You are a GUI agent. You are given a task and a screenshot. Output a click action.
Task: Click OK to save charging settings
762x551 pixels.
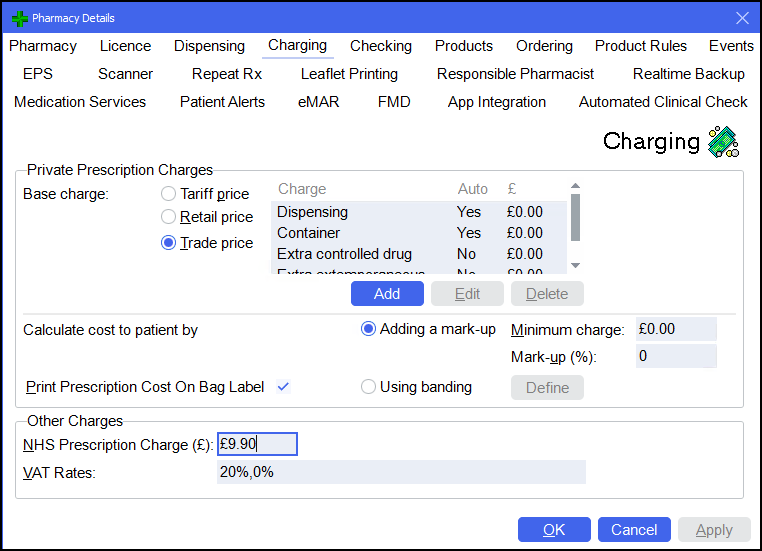(554, 530)
